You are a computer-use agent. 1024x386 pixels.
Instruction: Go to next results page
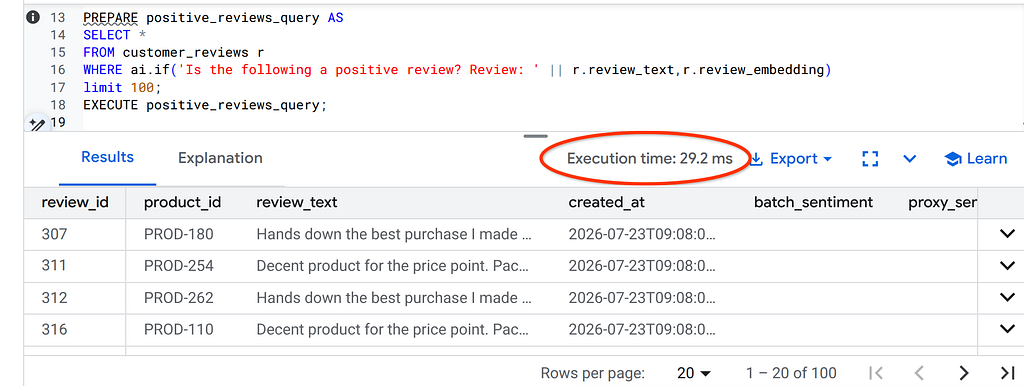[963, 373]
